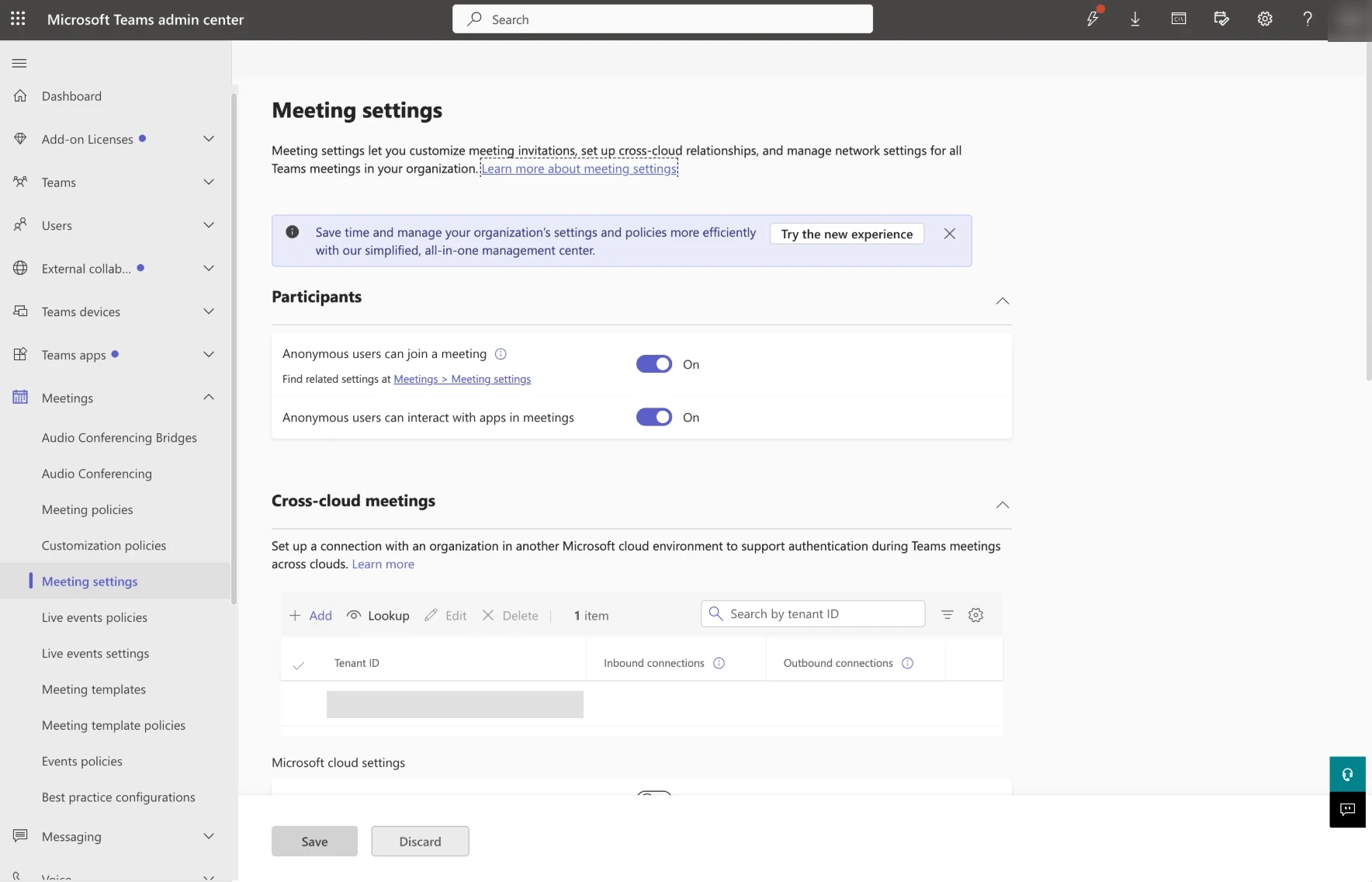Viewport: 1372px width, 882px height.
Task: Dismiss the new experience banner
Action: [949, 234]
